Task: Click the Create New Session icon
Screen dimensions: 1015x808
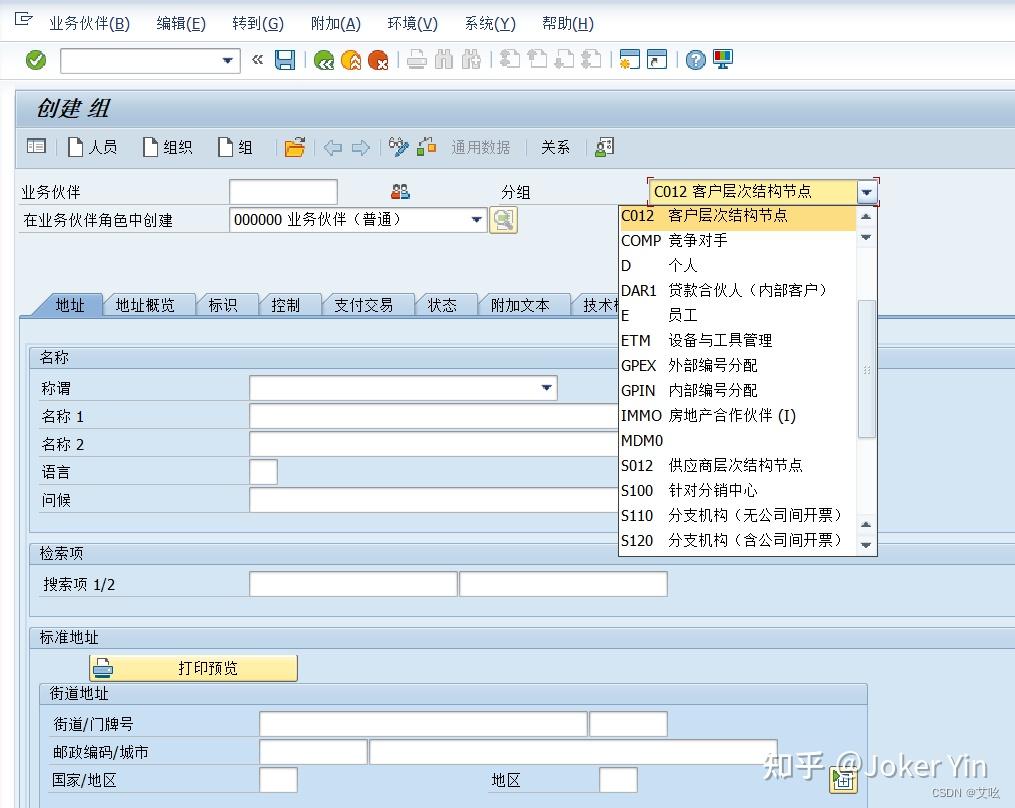Action: 630,60
